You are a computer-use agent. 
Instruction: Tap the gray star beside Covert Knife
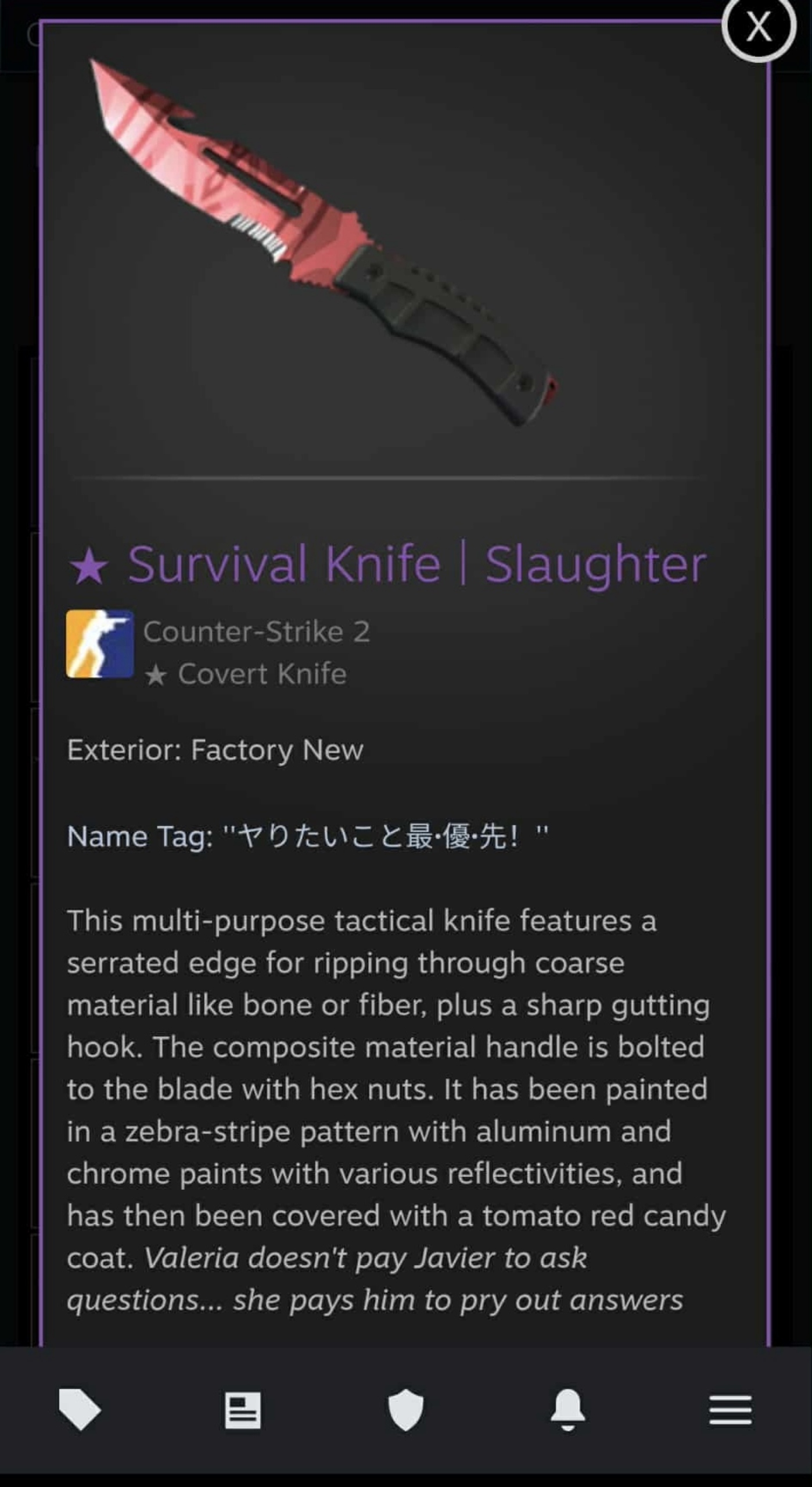156,676
